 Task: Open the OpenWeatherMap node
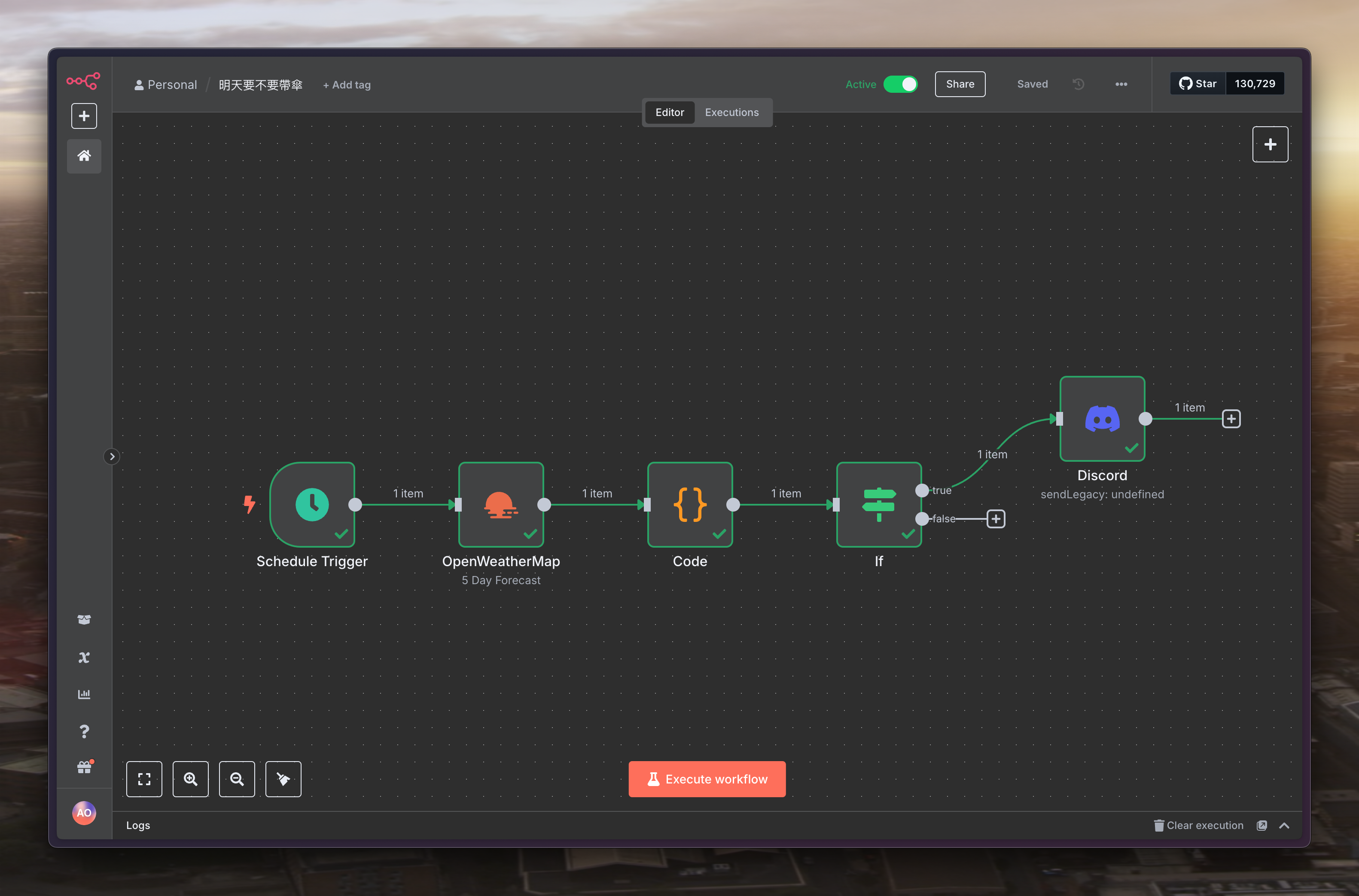click(500, 504)
